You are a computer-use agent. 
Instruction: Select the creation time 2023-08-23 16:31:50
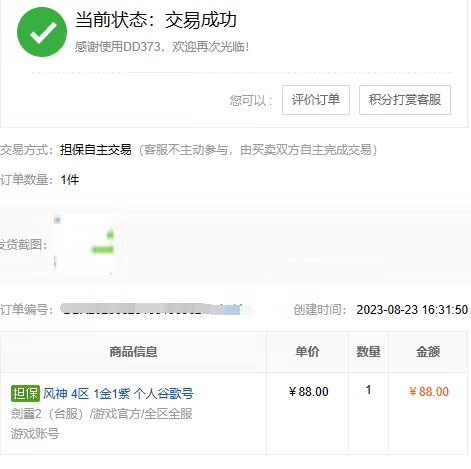(x=412, y=310)
